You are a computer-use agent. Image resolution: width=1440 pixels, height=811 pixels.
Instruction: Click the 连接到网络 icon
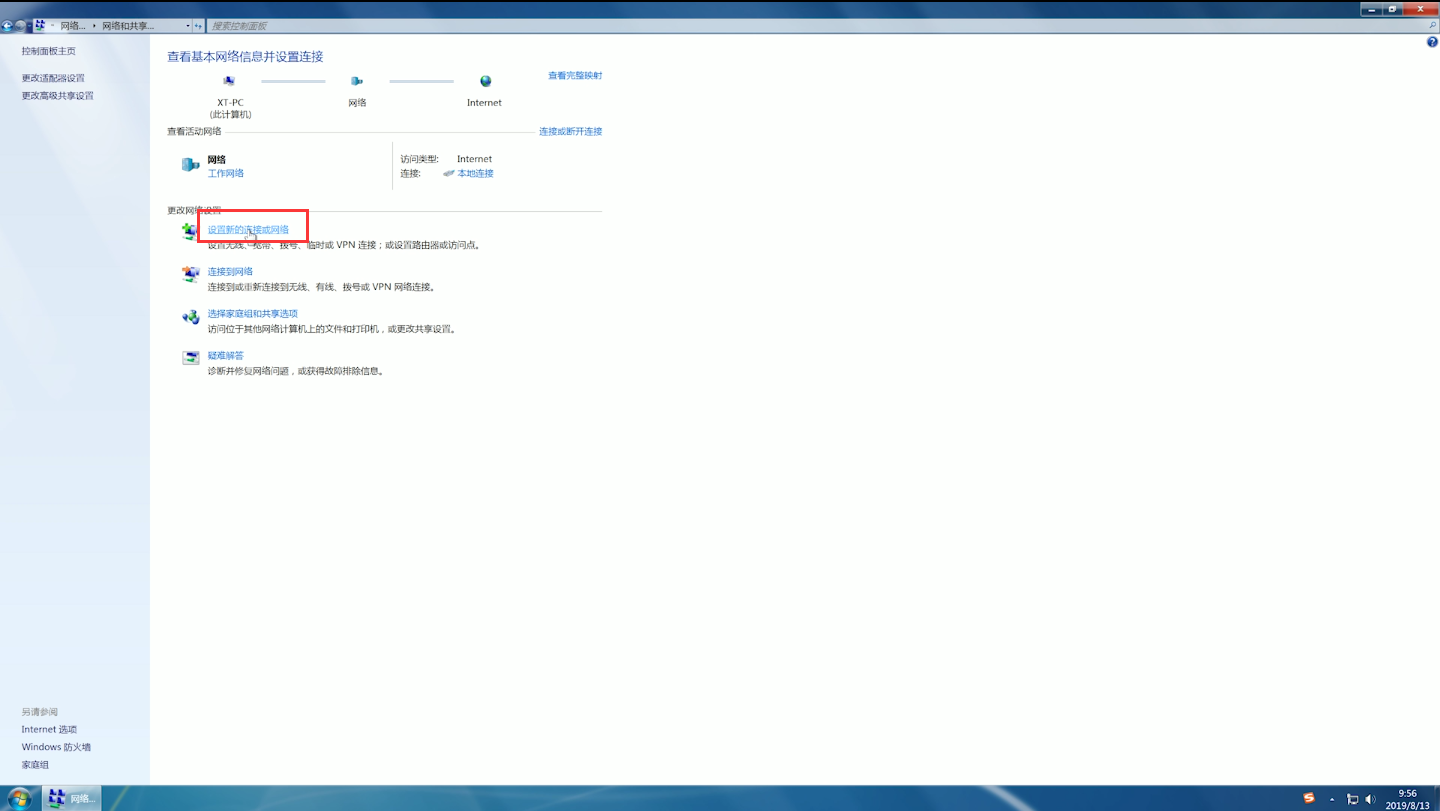[x=190, y=274]
